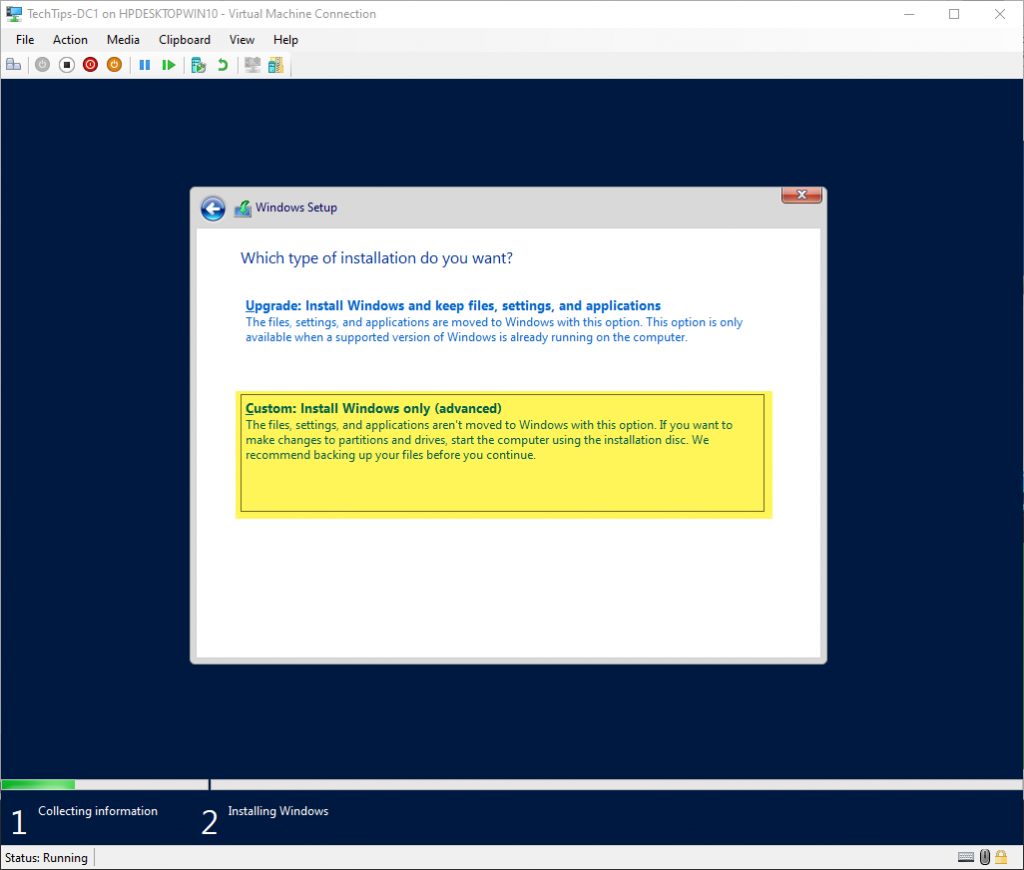Close the Windows Setup dialog

(x=801, y=195)
